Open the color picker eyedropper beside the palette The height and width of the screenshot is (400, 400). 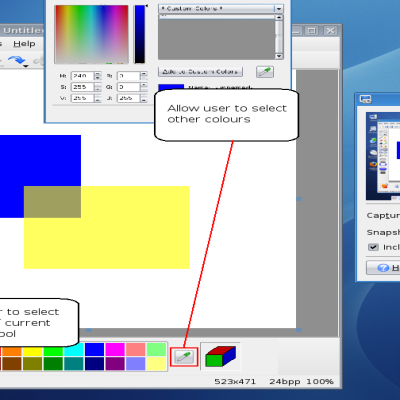pyautogui.click(x=184, y=357)
